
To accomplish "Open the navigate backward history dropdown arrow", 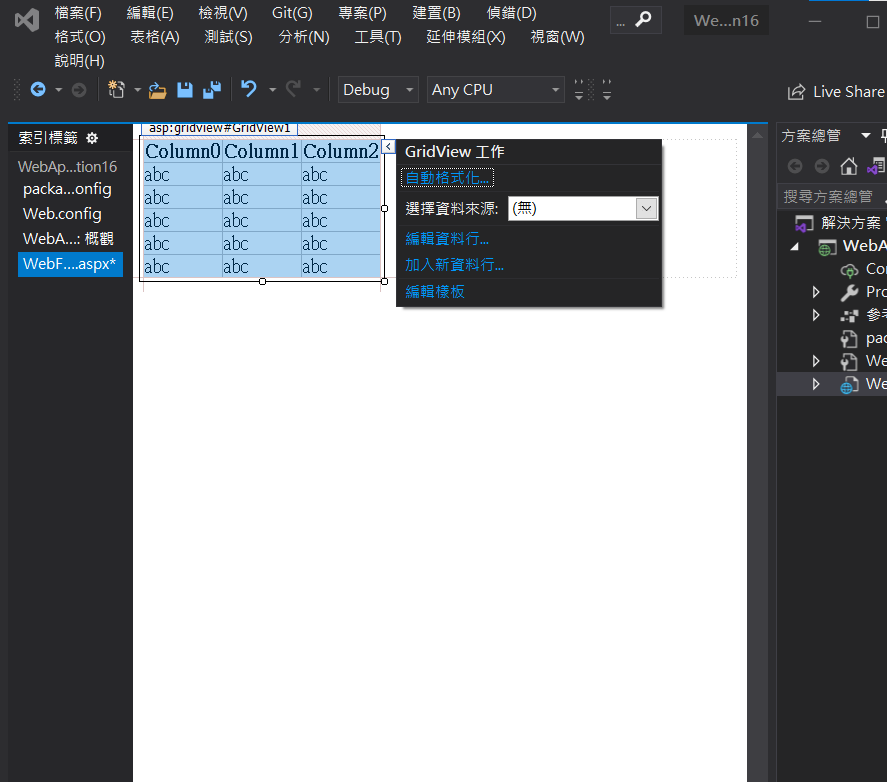I will click(x=58, y=90).
